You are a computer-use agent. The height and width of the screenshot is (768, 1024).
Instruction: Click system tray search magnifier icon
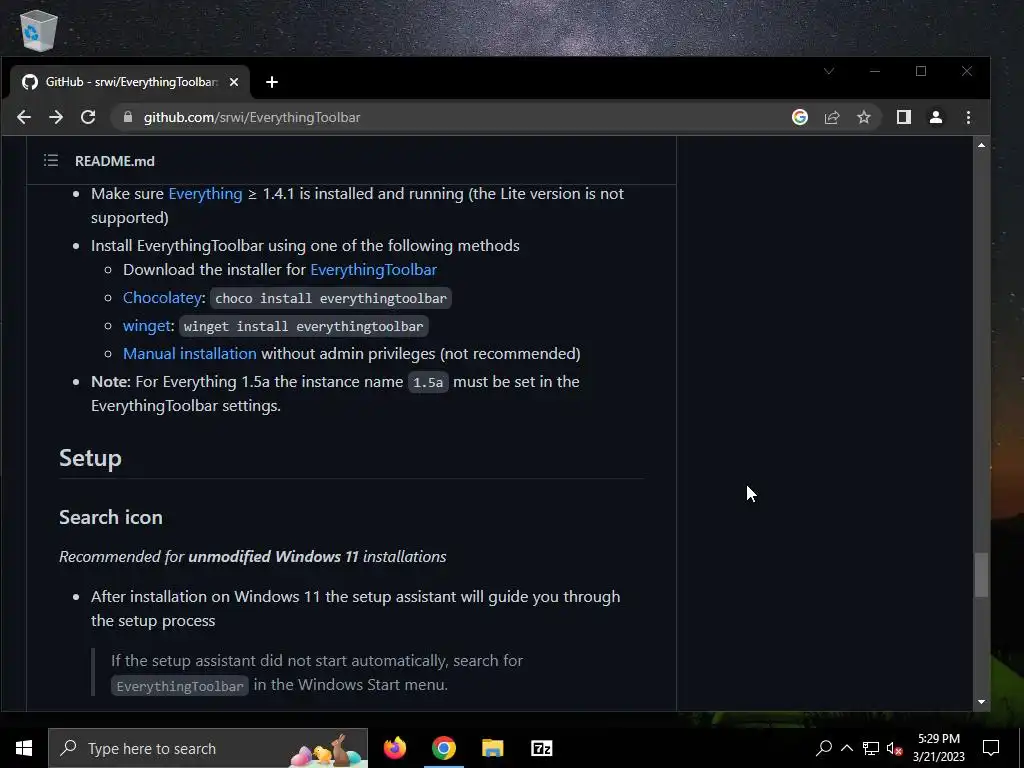tap(824, 748)
